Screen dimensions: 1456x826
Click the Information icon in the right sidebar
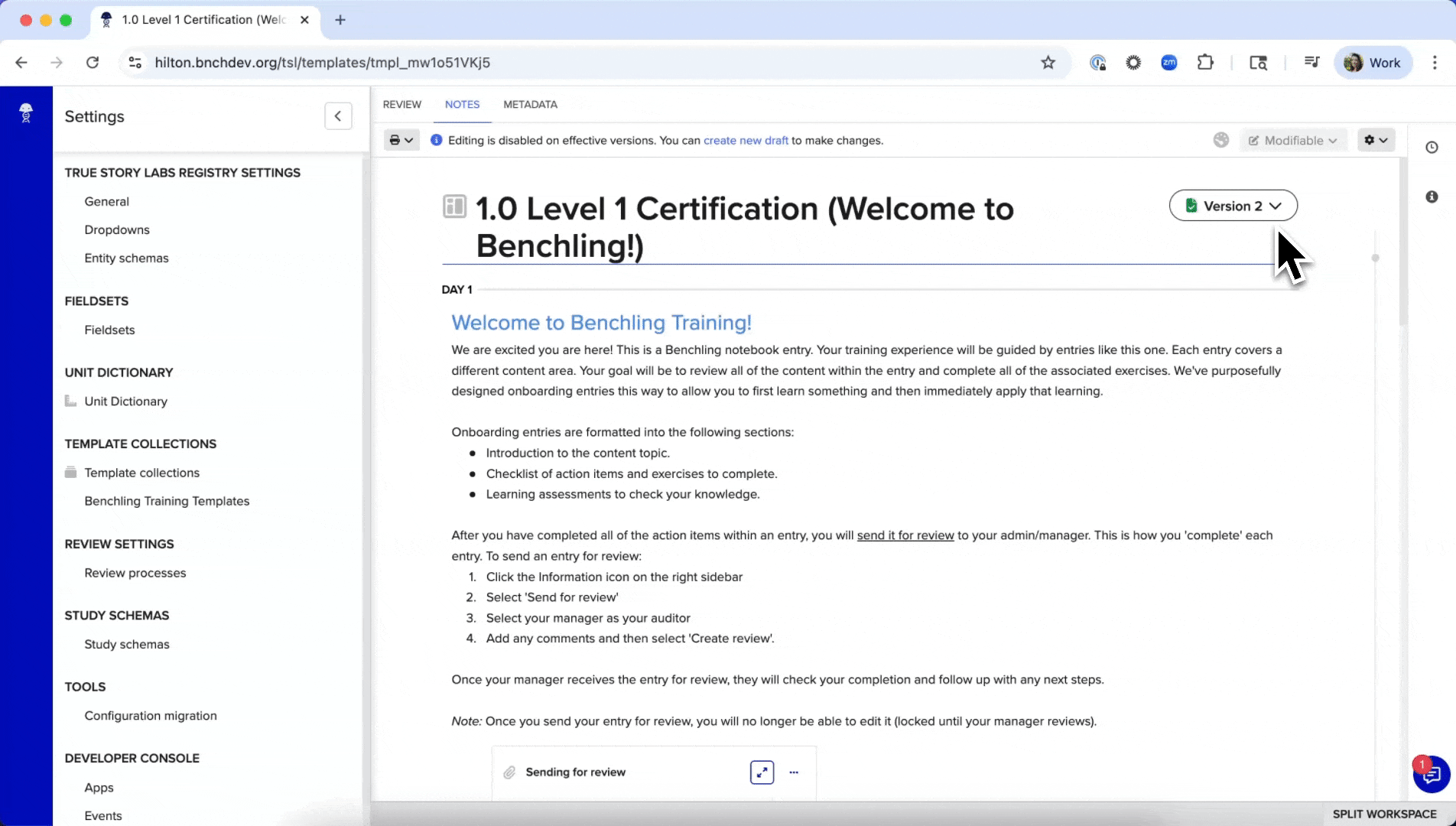[x=1432, y=197]
